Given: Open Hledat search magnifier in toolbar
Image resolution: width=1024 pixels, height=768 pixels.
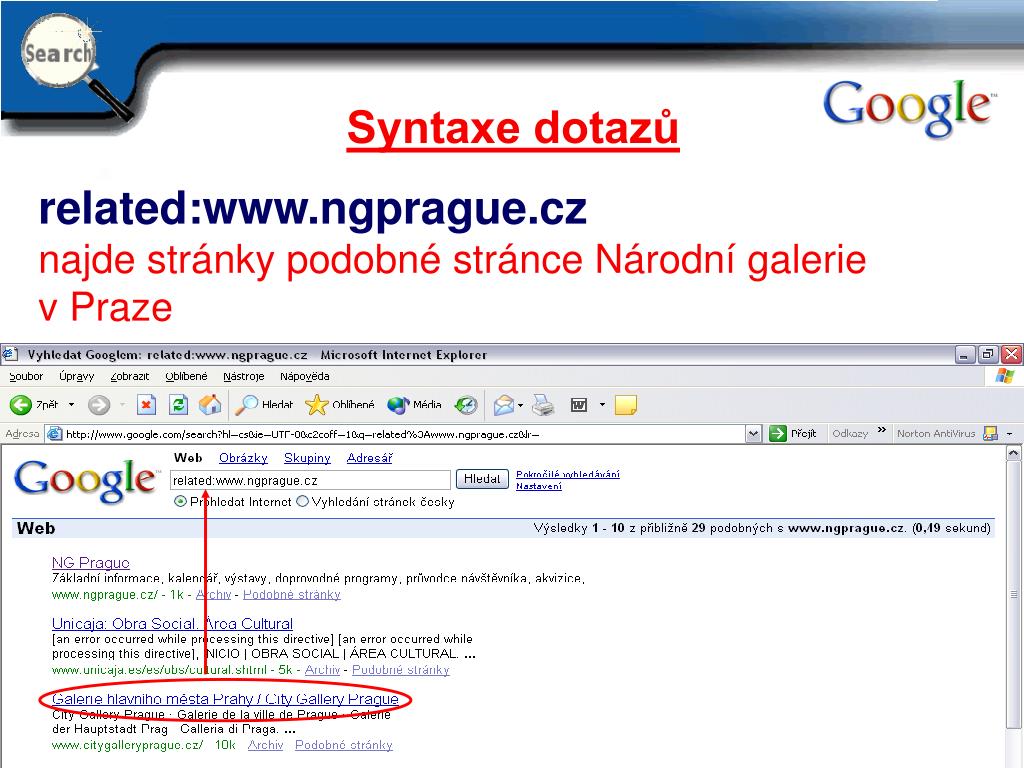Looking at the screenshot, I should 246,405.
